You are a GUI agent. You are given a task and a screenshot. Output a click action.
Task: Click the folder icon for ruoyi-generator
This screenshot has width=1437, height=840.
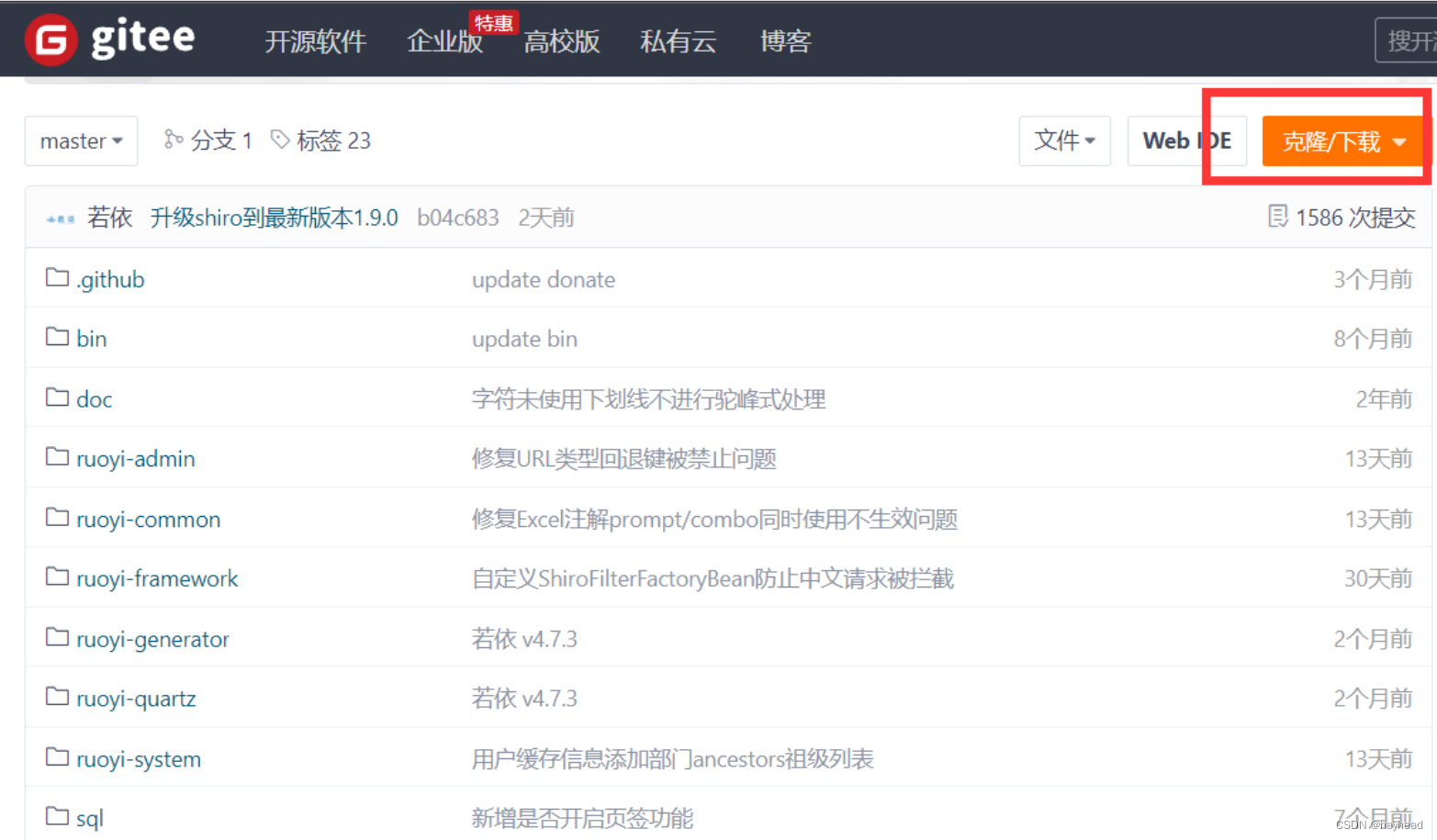point(57,638)
